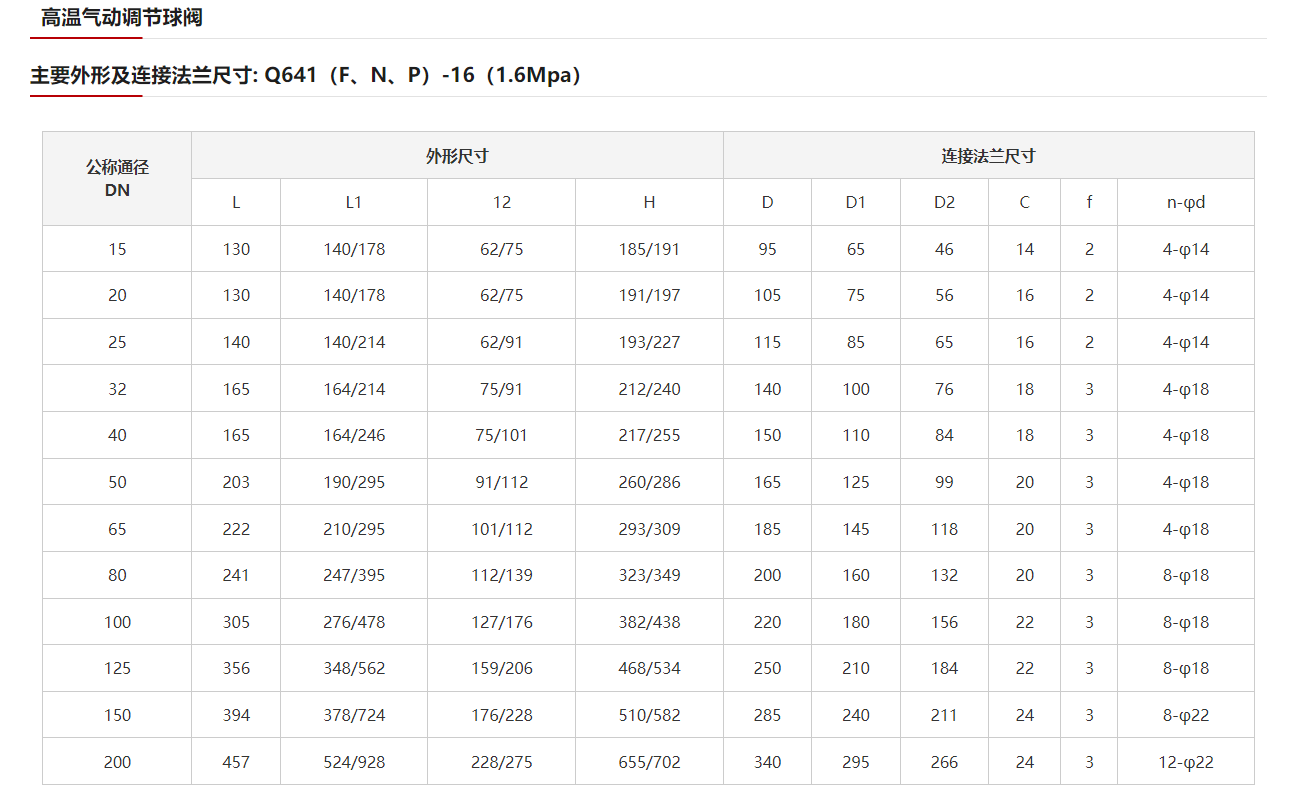Select the L1 column header
This screenshot has height=791, width=1294.
coord(354,202)
